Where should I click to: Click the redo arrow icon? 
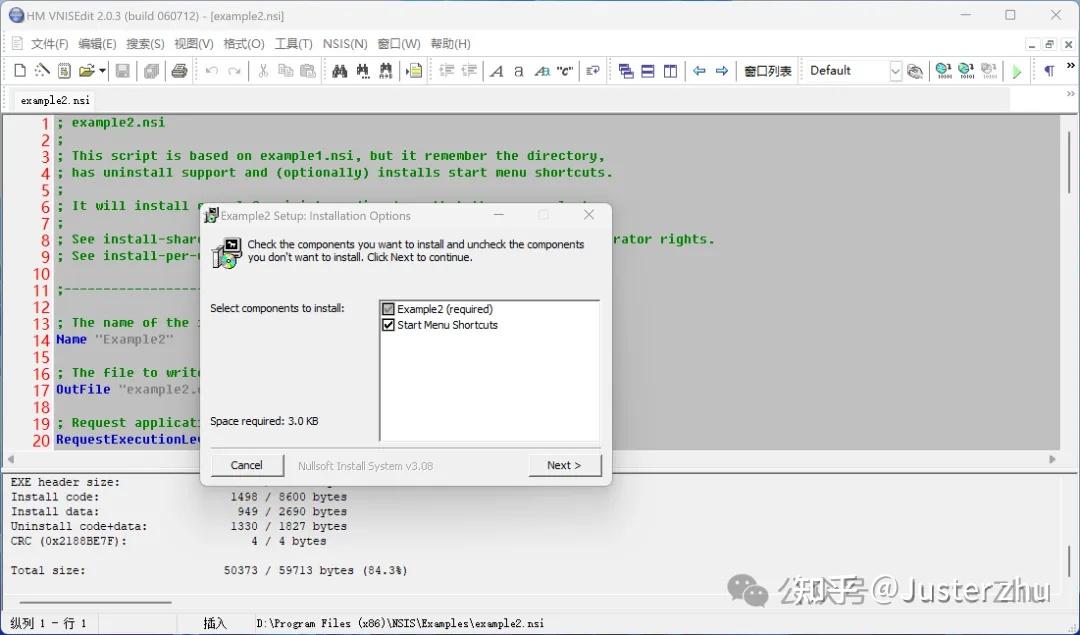click(234, 71)
